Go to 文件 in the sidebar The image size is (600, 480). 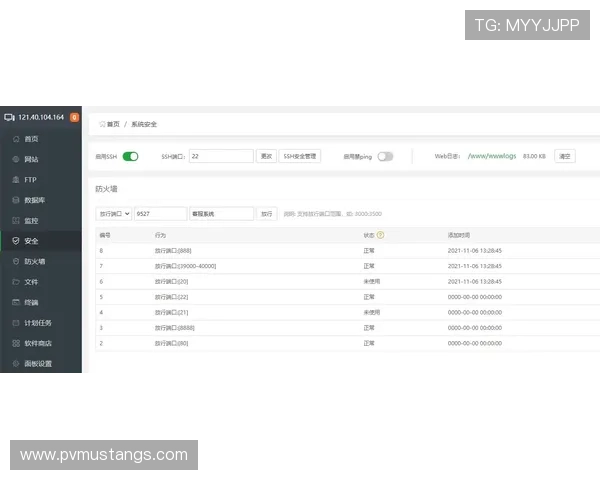[x=31, y=282]
